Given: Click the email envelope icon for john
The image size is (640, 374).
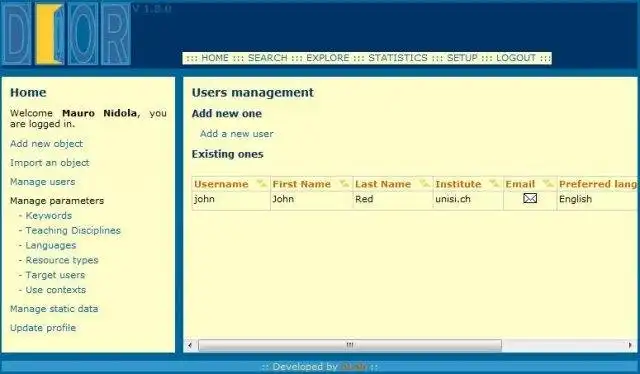Looking at the screenshot, I should [530, 198].
